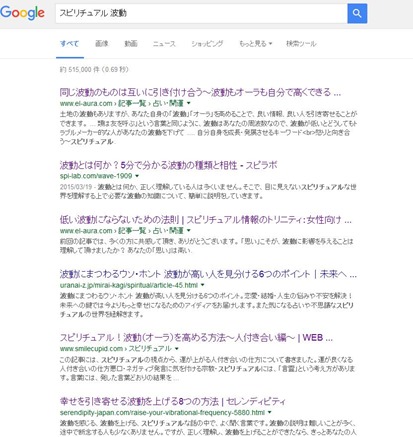Open result 幸せを引き寄せる波動を上げる8つの方法
This screenshot has width=413, height=437.
172,401
